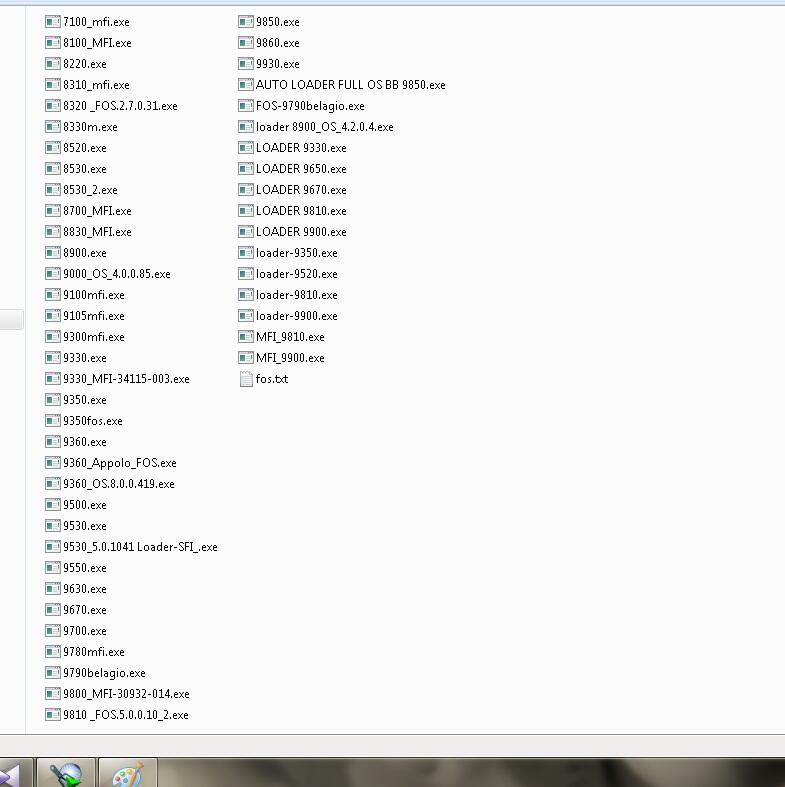Screen dimensions: 785x787
Task: Pick the 9630.exe file
Action: tap(85, 589)
